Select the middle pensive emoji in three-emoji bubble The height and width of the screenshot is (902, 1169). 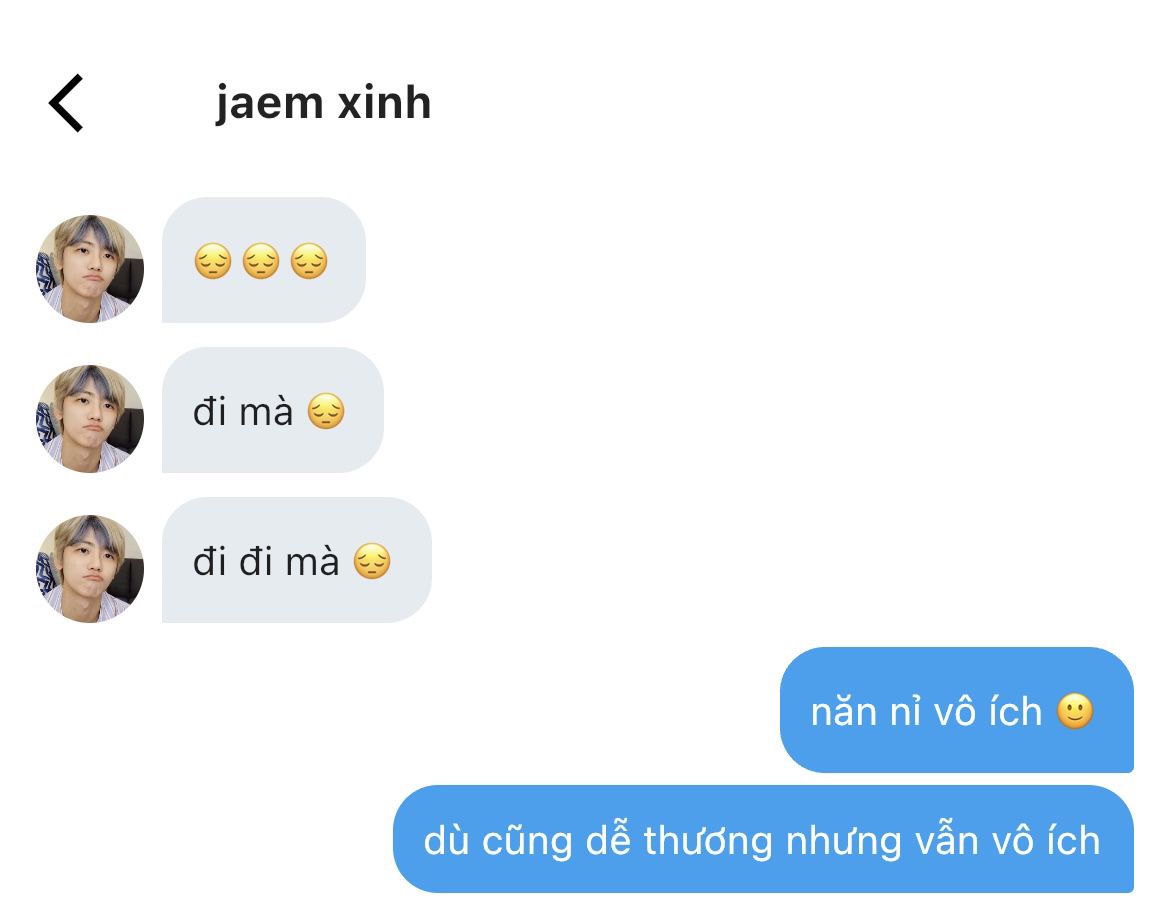point(261,261)
